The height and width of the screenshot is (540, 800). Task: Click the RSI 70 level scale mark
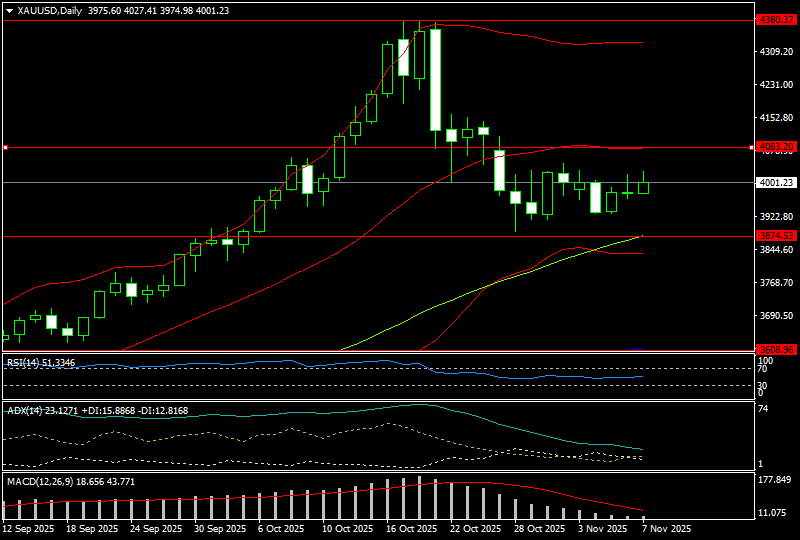[763, 369]
